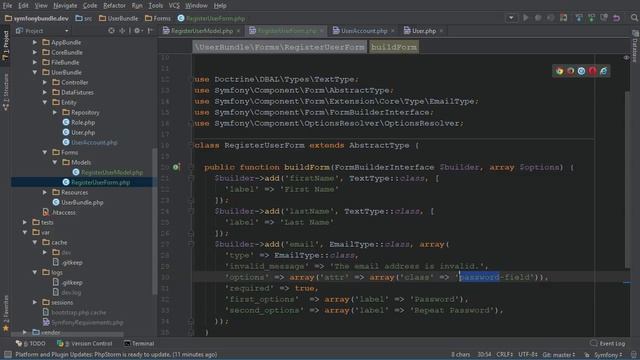Change UTF-8 file encoding in status bar
Viewport: 640px width, 360px height.
pyautogui.click(x=527, y=355)
